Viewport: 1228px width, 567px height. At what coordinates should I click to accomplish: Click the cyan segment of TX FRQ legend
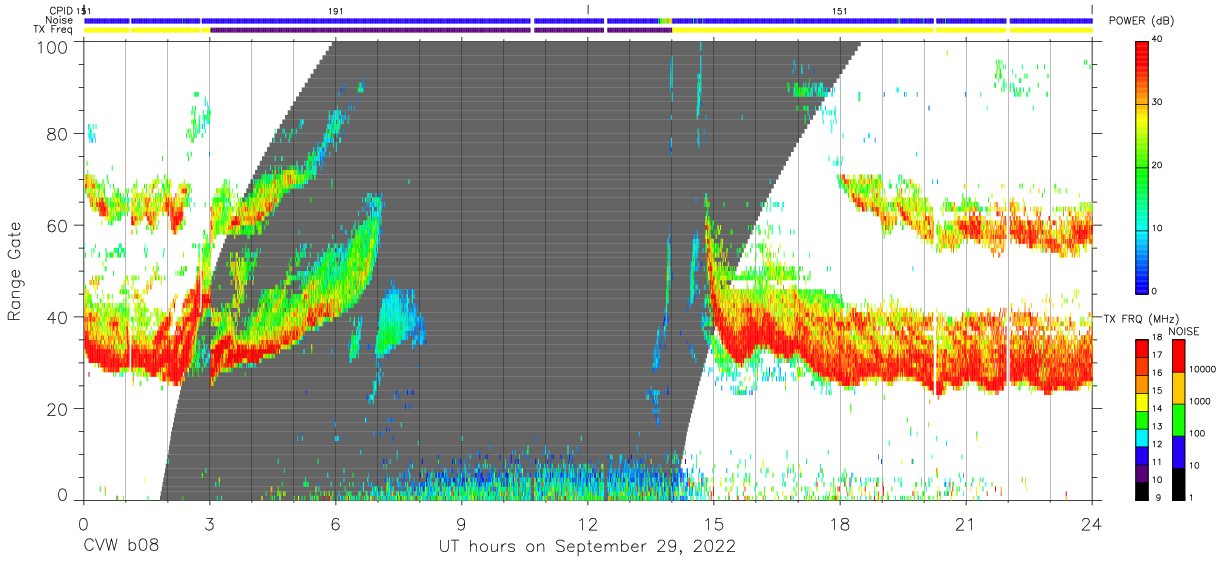click(x=1143, y=436)
